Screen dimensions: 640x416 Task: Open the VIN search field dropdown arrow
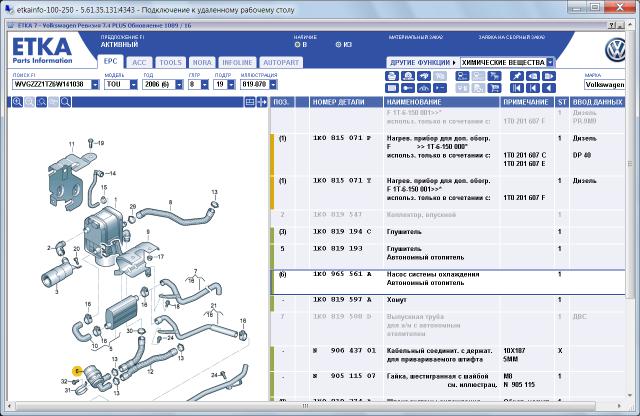click(95, 85)
